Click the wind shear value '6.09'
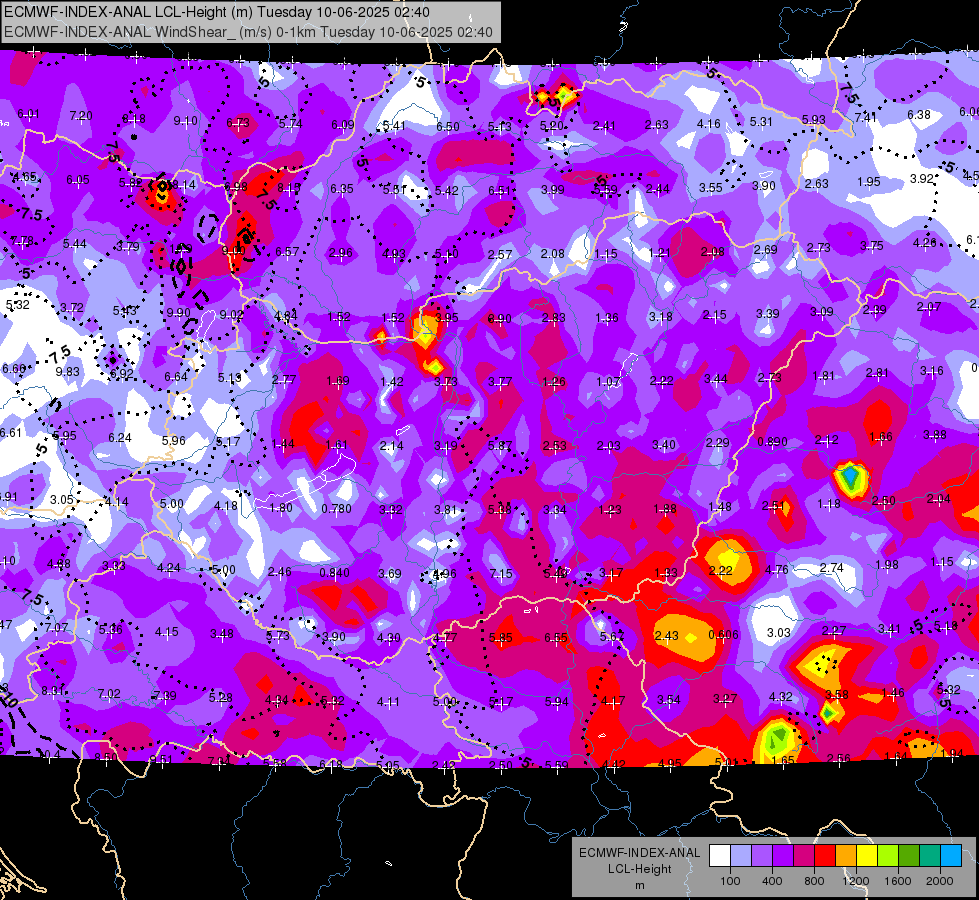This screenshot has width=979, height=900. coord(343,125)
